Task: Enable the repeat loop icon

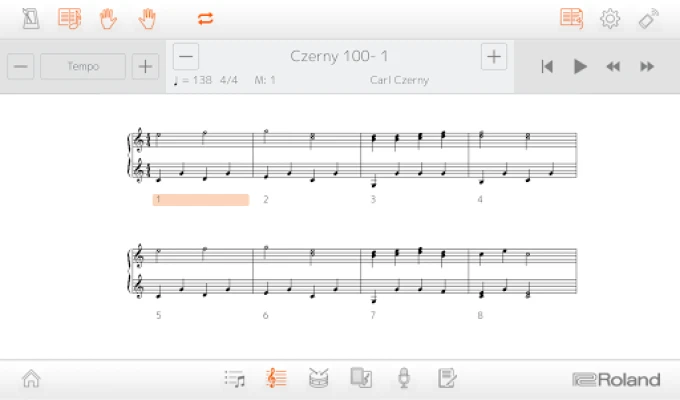Action: click(x=206, y=18)
